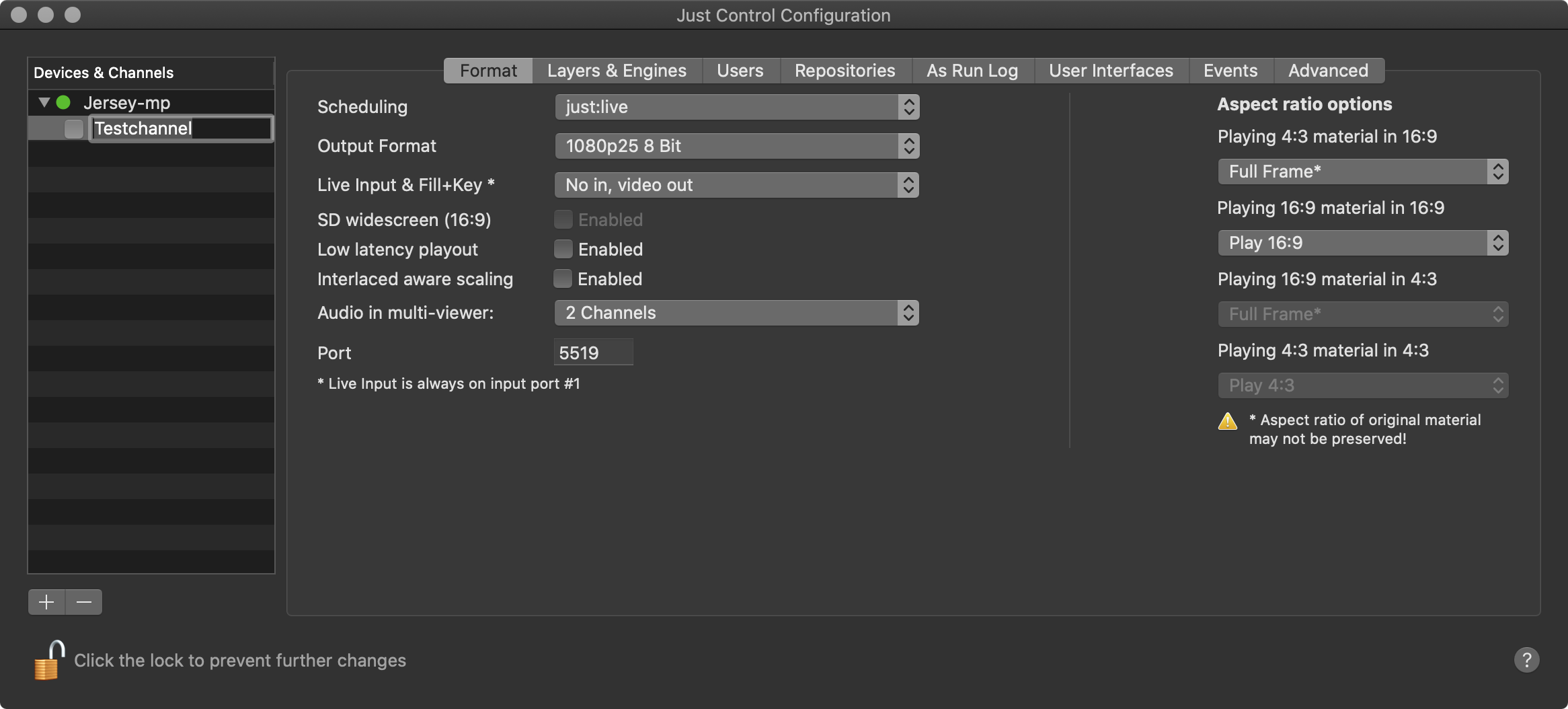The width and height of the screenshot is (1568, 709).
Task: Click the Testchannel name edit field
Action: (182, 128)
